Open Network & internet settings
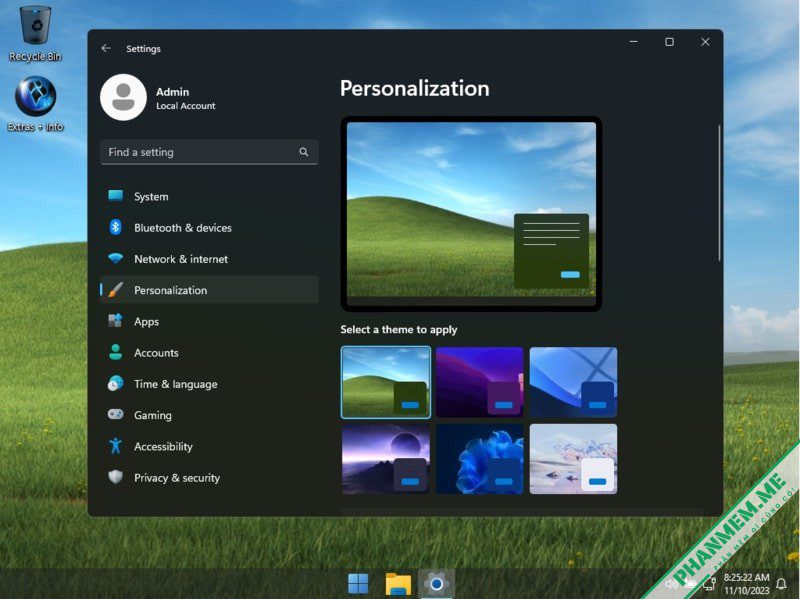The width and height of the screenshot is (800, 599). [x=209, y=259]
